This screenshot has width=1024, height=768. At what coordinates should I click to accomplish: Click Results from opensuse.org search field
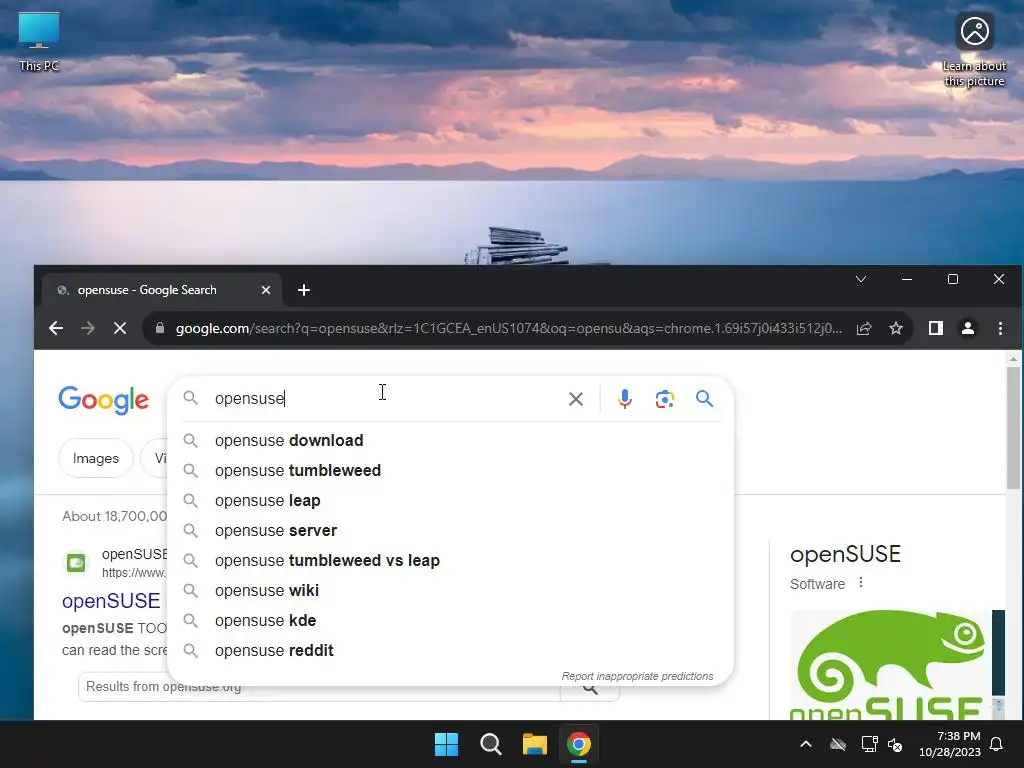coord(319,687)
